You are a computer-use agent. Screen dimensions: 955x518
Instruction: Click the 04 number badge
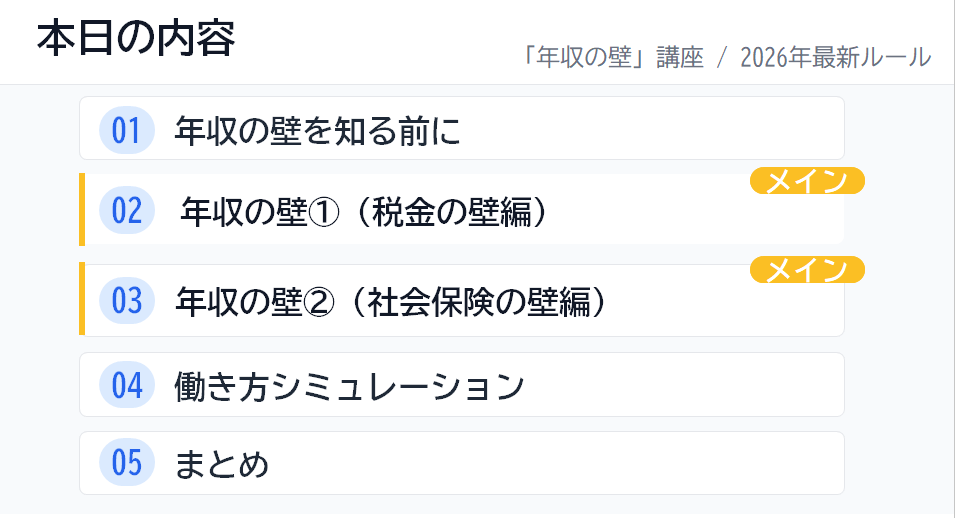point(127,385)
